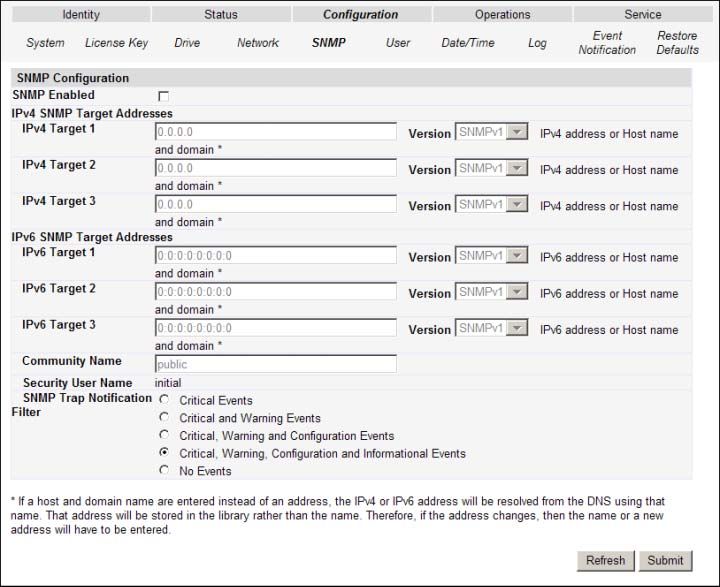
Task: Open the User configuration page
Action: [x=398, y=43]
